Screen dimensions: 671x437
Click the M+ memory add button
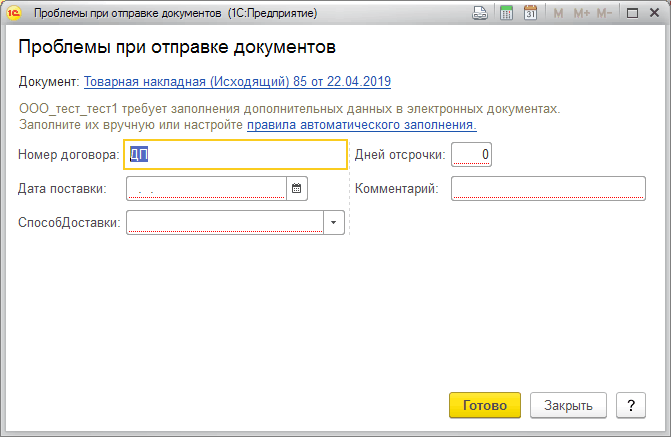coord(581,14)
